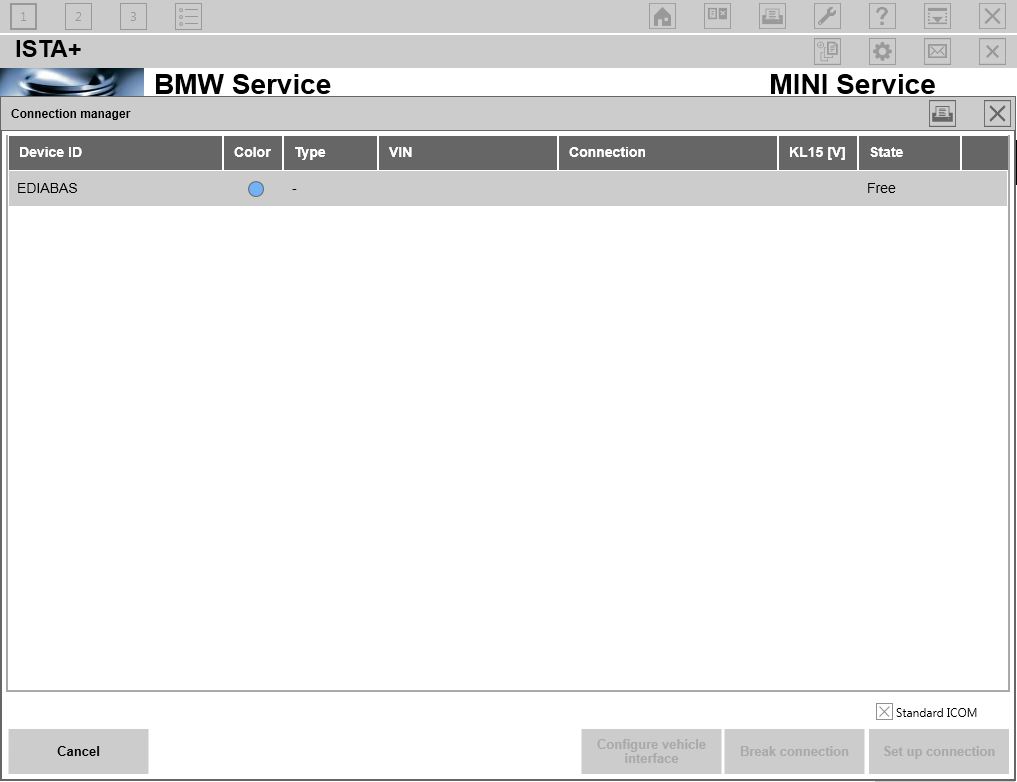The height and width of the screenshot is (782, 1017).
Task: Open the minimize-to-tray dropdown icon
Action: (937, 16)
